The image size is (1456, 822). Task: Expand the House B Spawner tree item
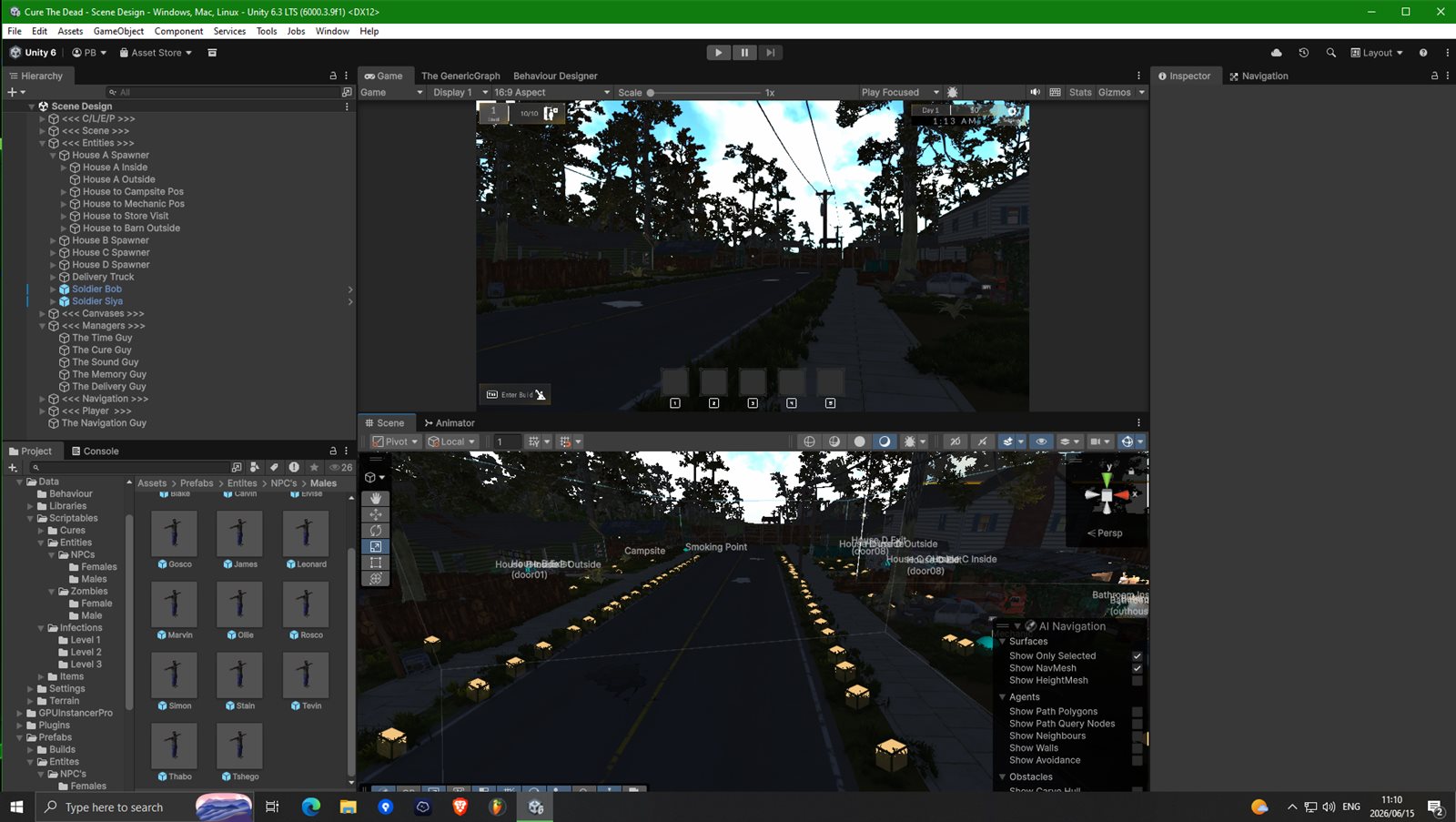53,240
